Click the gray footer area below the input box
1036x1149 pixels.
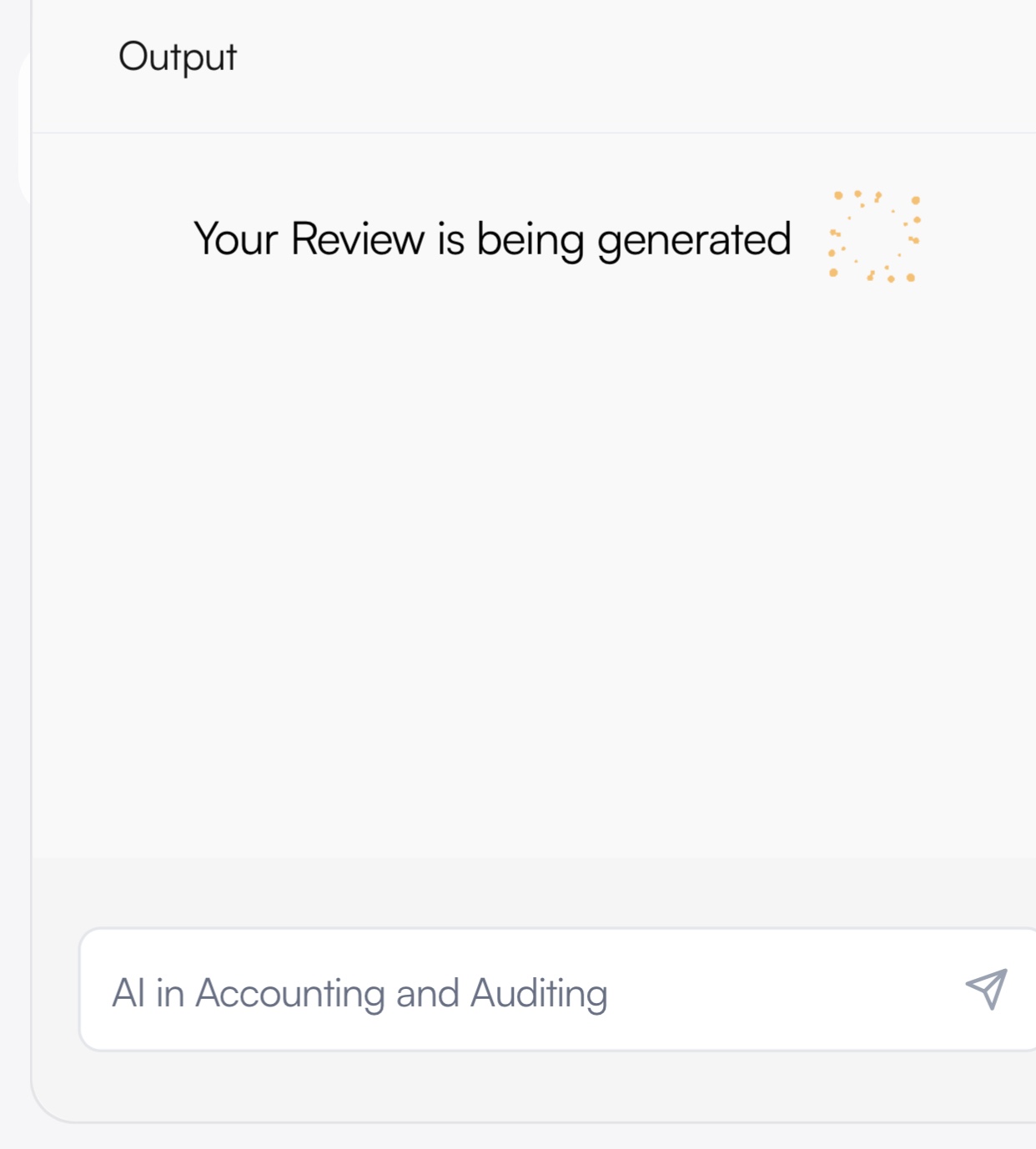534,1086
